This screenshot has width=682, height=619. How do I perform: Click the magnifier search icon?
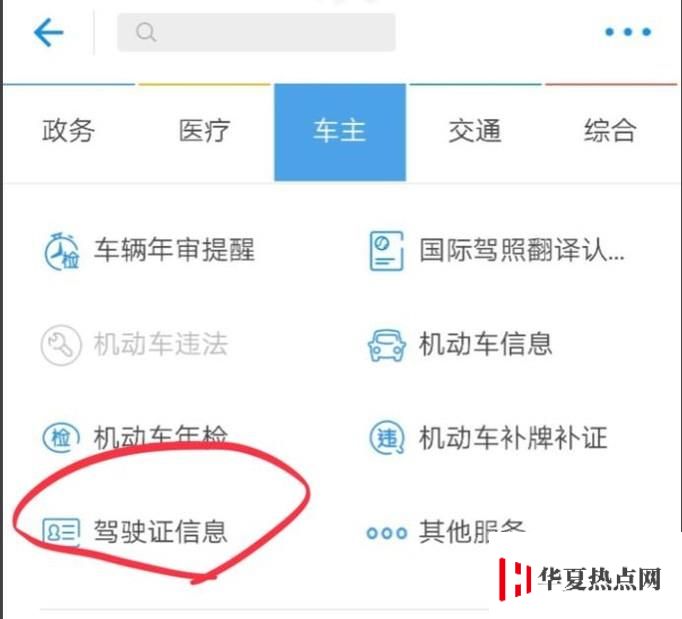click(146, 32)
